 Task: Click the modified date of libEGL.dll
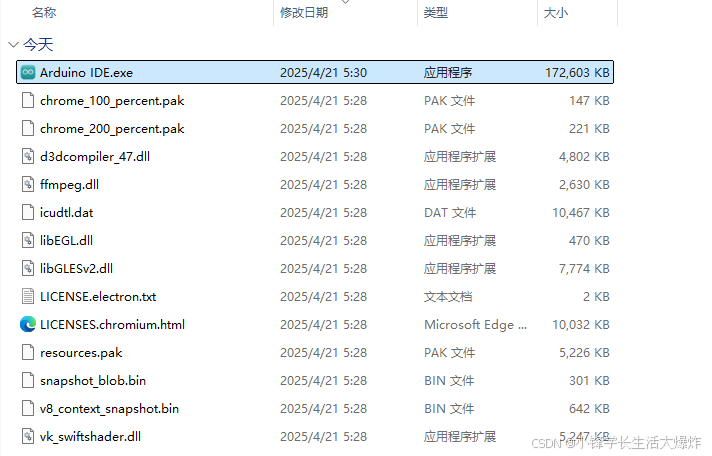323,241
